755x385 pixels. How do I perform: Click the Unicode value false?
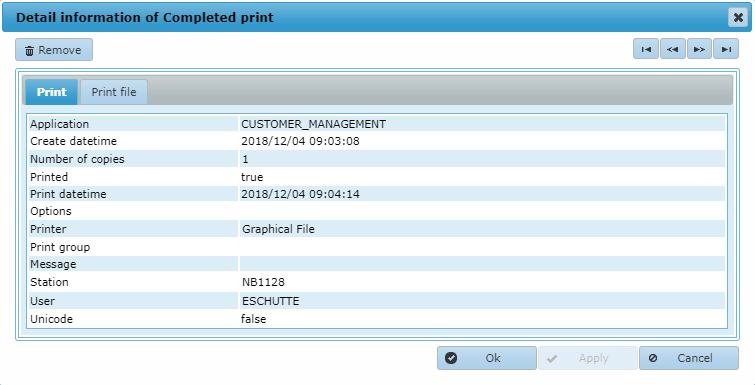pos(254,319)
